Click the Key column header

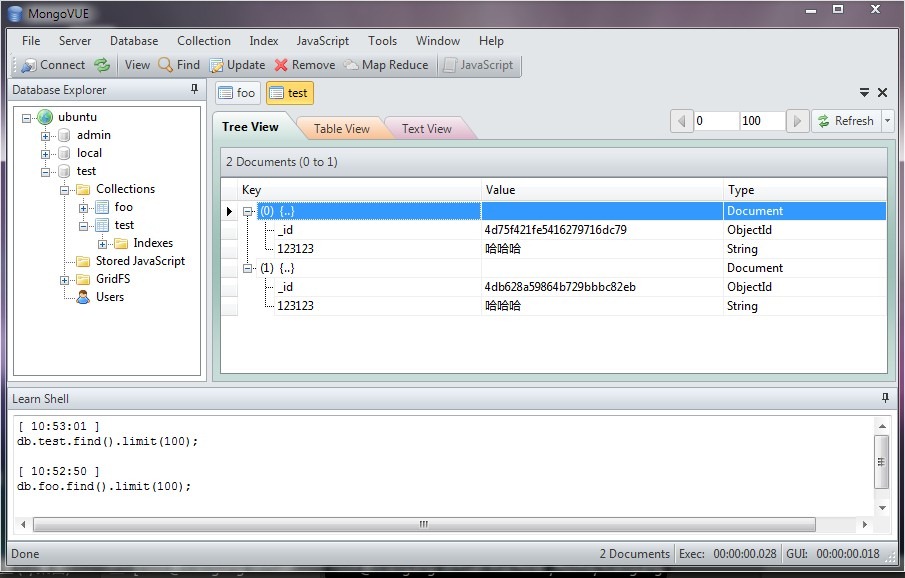coord(360,190)
